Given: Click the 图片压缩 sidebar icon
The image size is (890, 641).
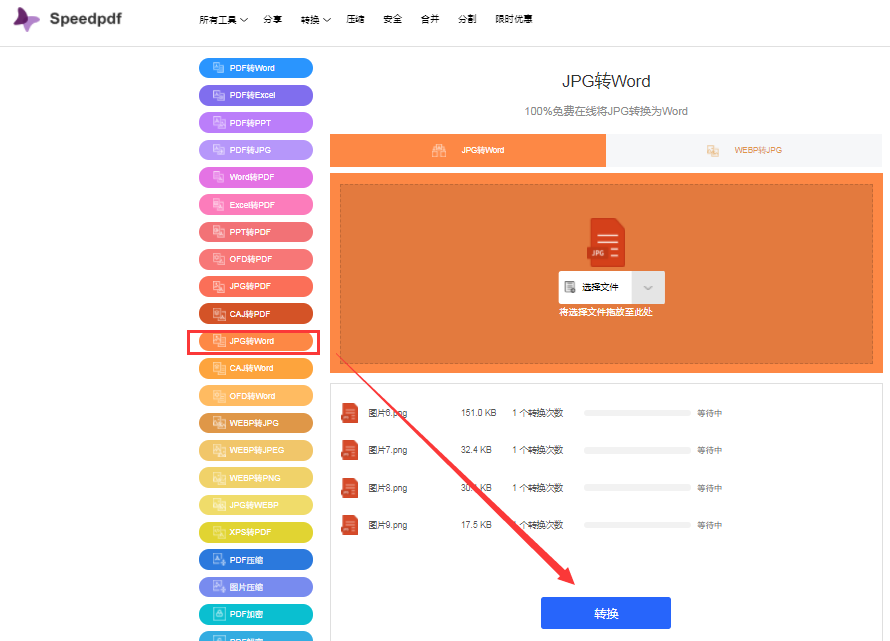Looking at the screenshot, I should (x=219, y=586).
